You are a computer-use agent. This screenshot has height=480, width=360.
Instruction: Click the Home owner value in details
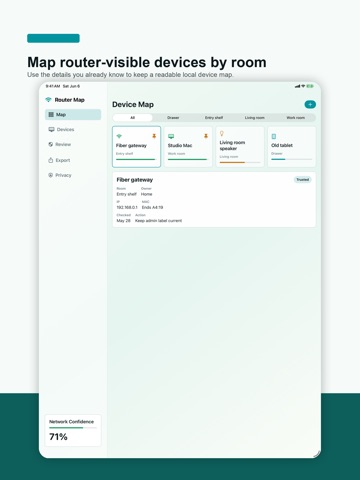click(146, 194)
